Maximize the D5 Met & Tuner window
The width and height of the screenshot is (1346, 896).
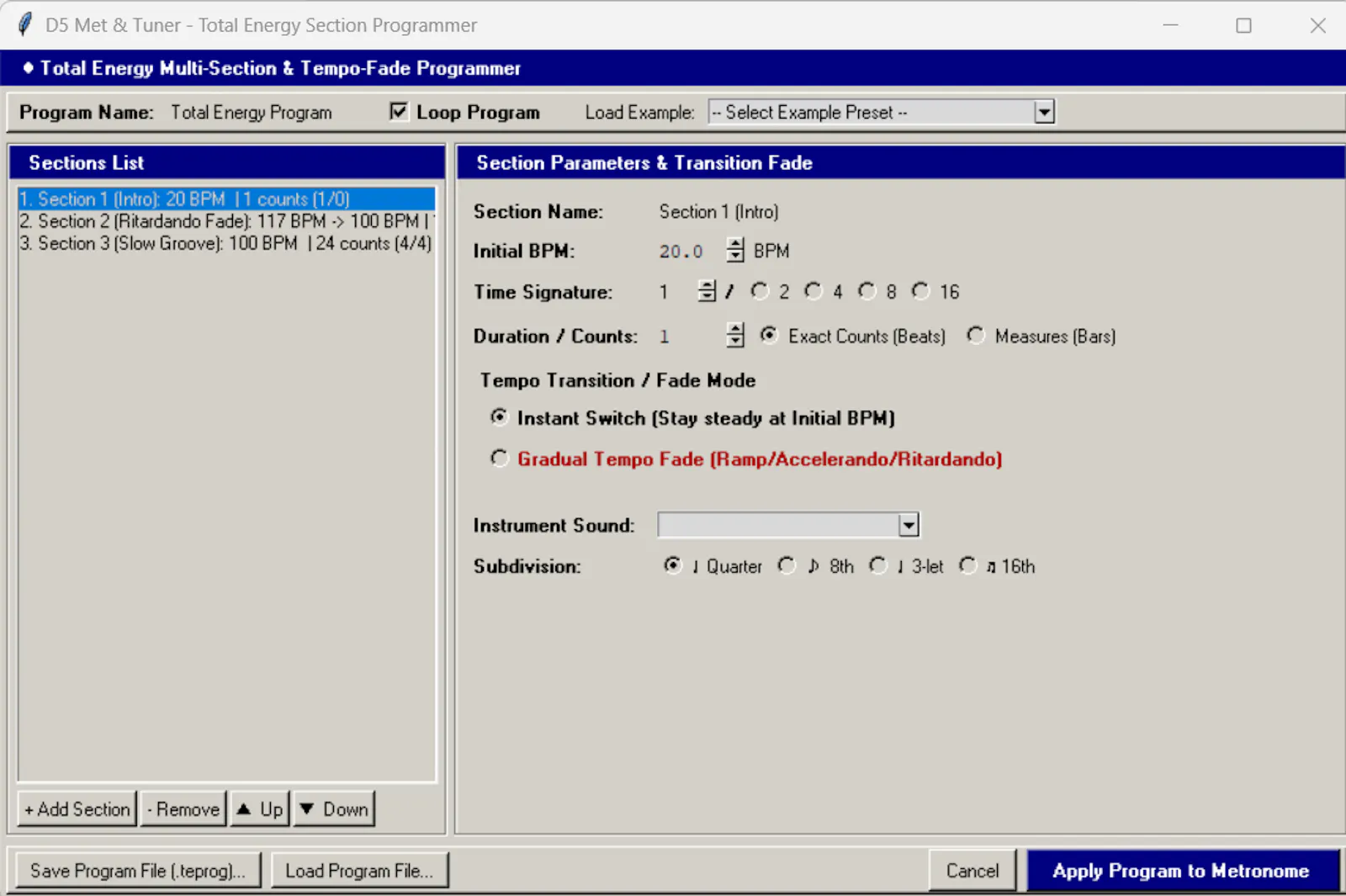[x=1243, y=25]
